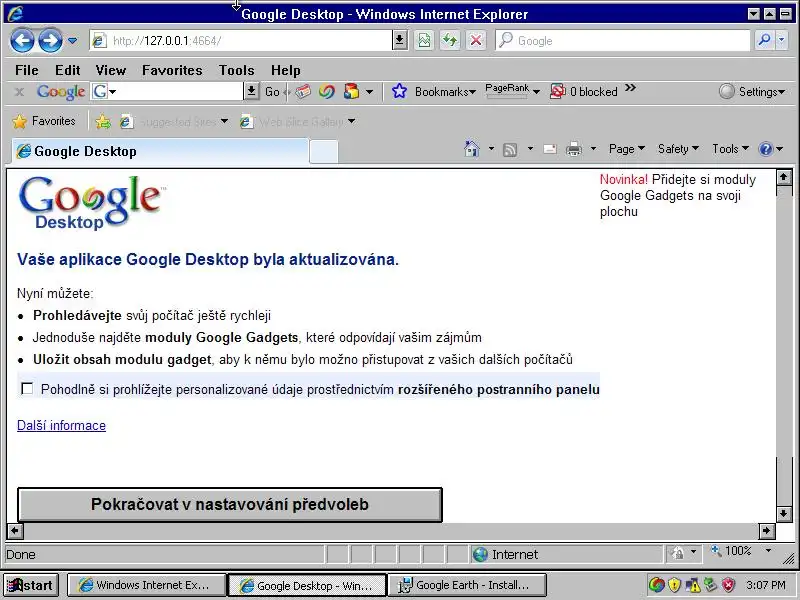Refresh the page with green arrows icon

click(x=449, y=41)
